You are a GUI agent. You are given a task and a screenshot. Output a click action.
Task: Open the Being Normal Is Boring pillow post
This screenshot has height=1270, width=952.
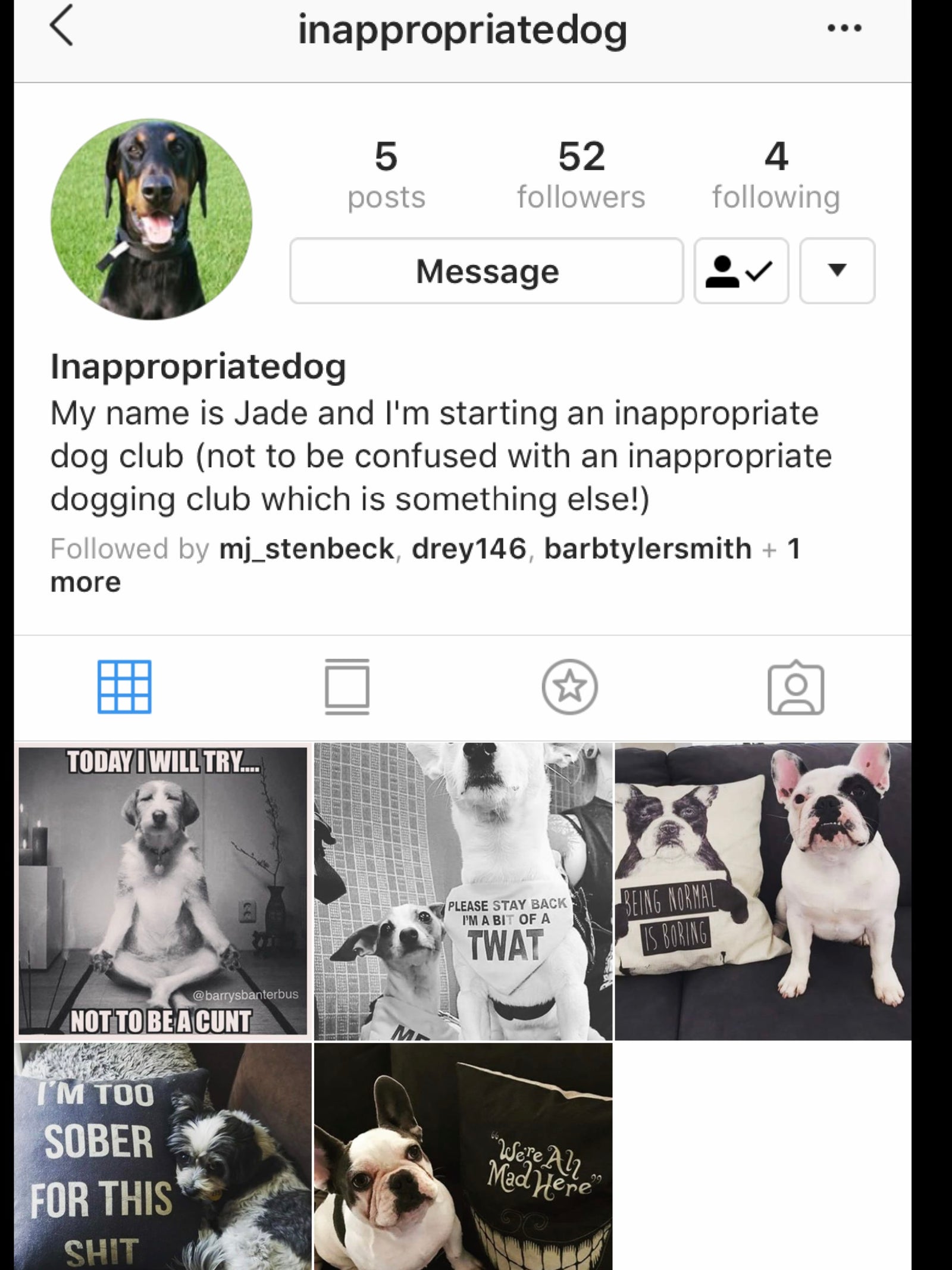point(763,891)
